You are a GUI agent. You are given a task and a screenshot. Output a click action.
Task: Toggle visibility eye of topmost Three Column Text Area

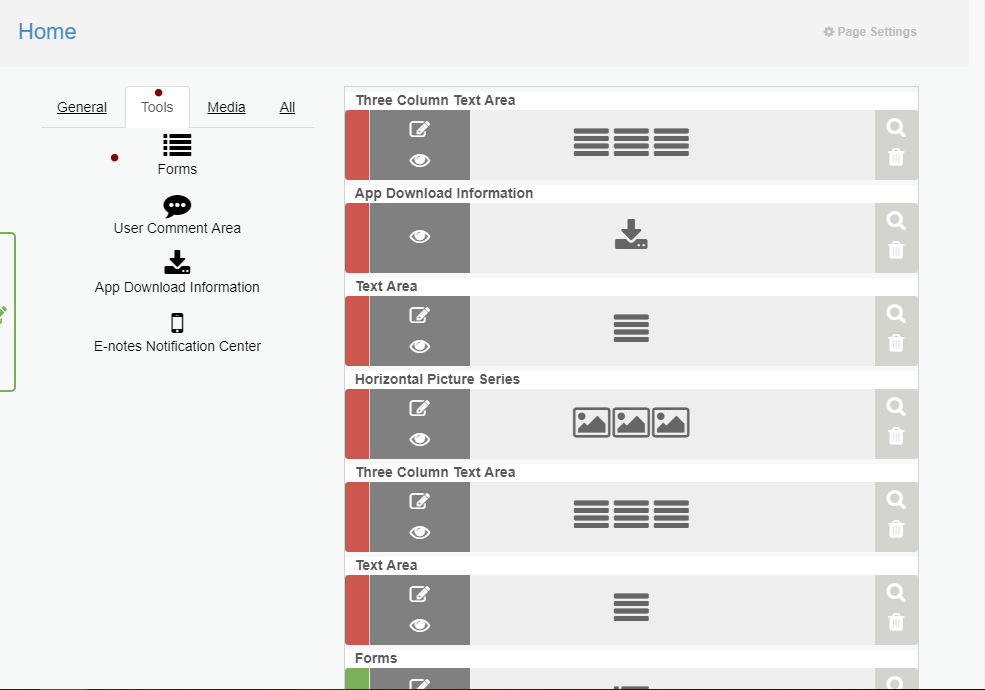point(420,160)
